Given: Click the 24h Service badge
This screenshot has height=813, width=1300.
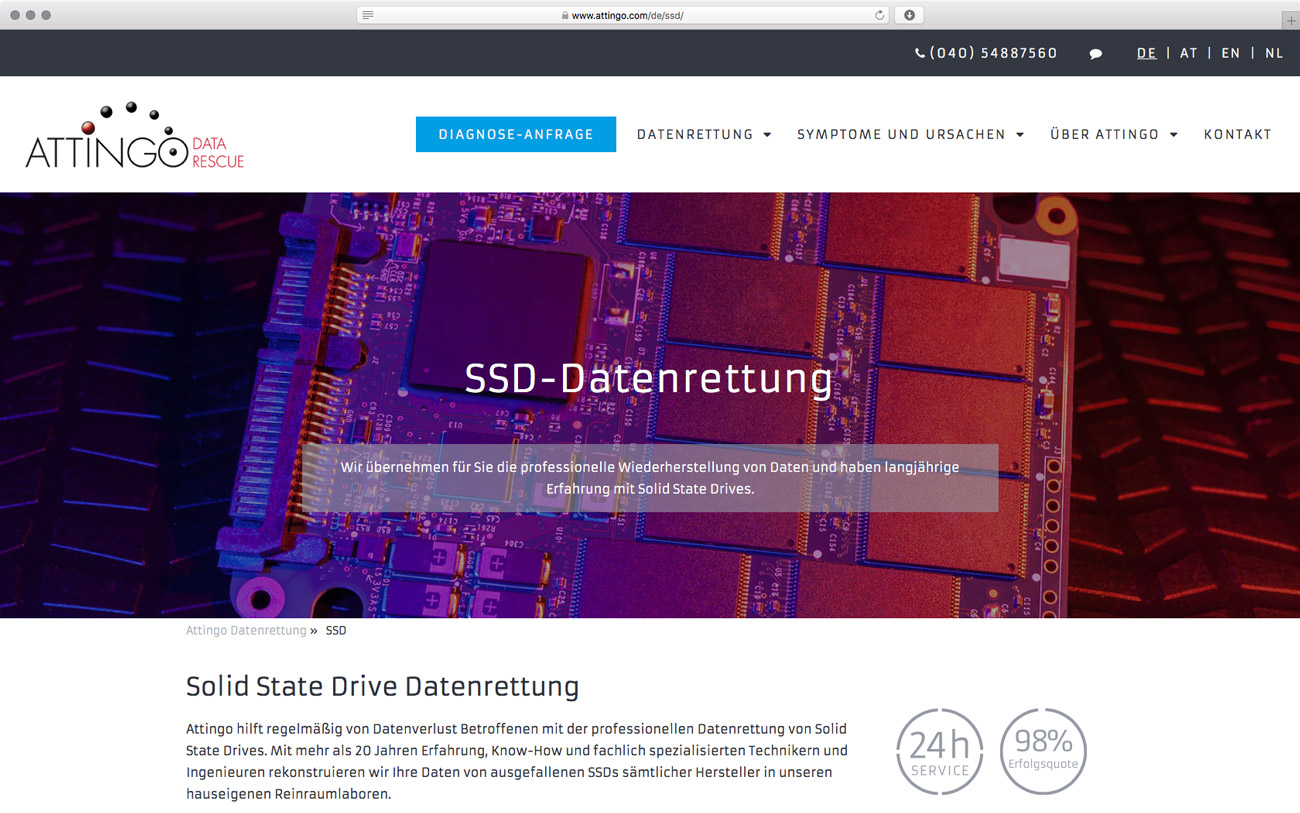Looking at the screenshot, I should [939, 752].
